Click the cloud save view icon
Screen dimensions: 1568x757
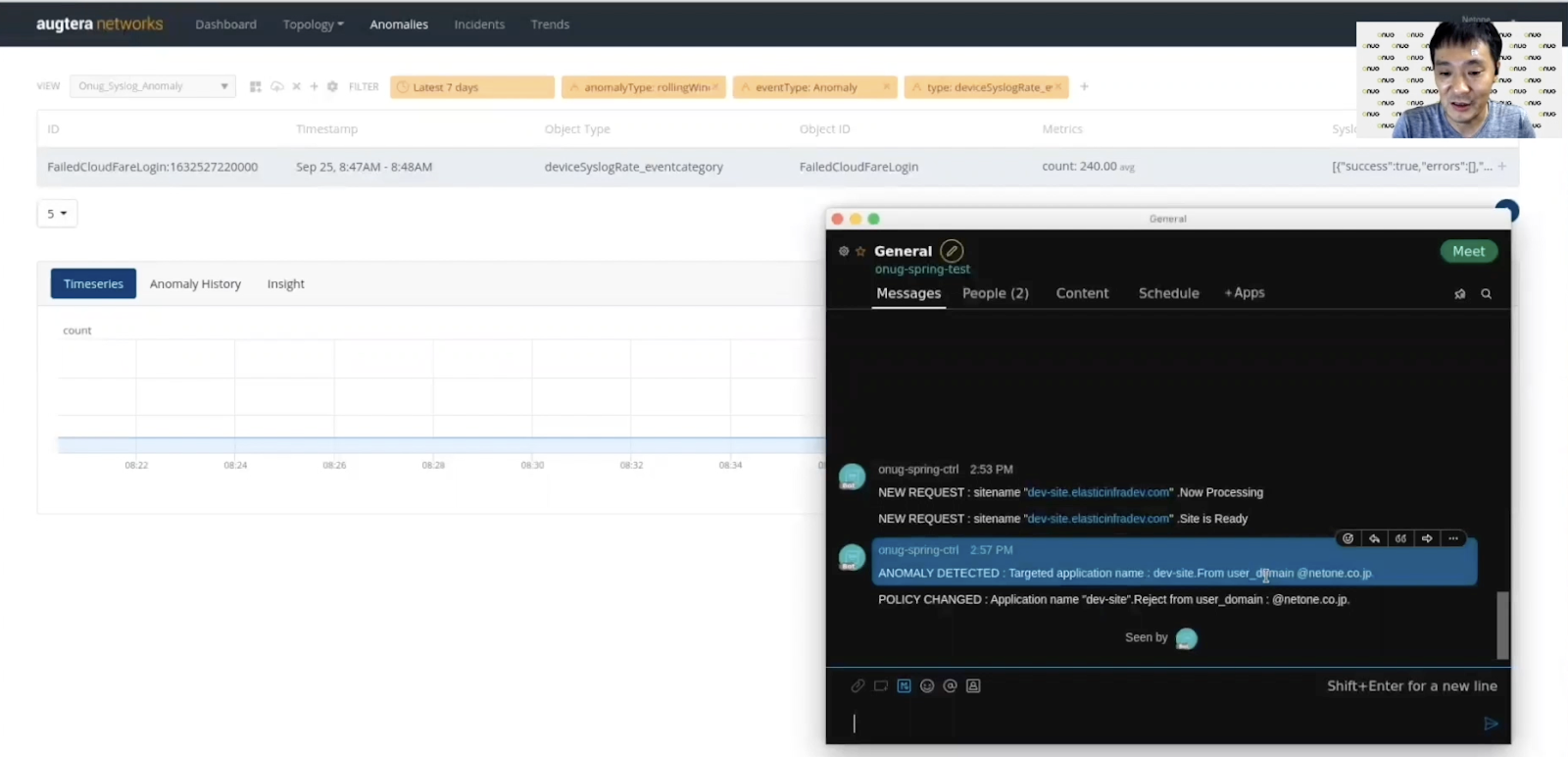277,86
